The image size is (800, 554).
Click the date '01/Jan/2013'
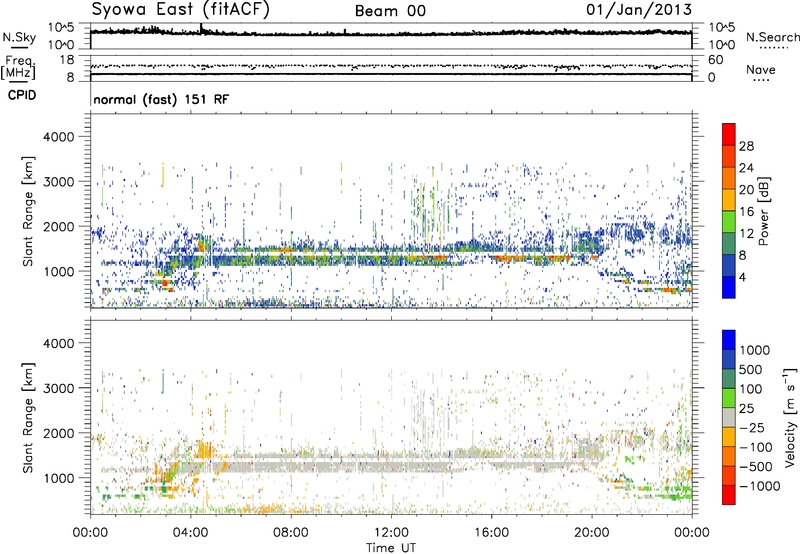click(x=639, y=9)
